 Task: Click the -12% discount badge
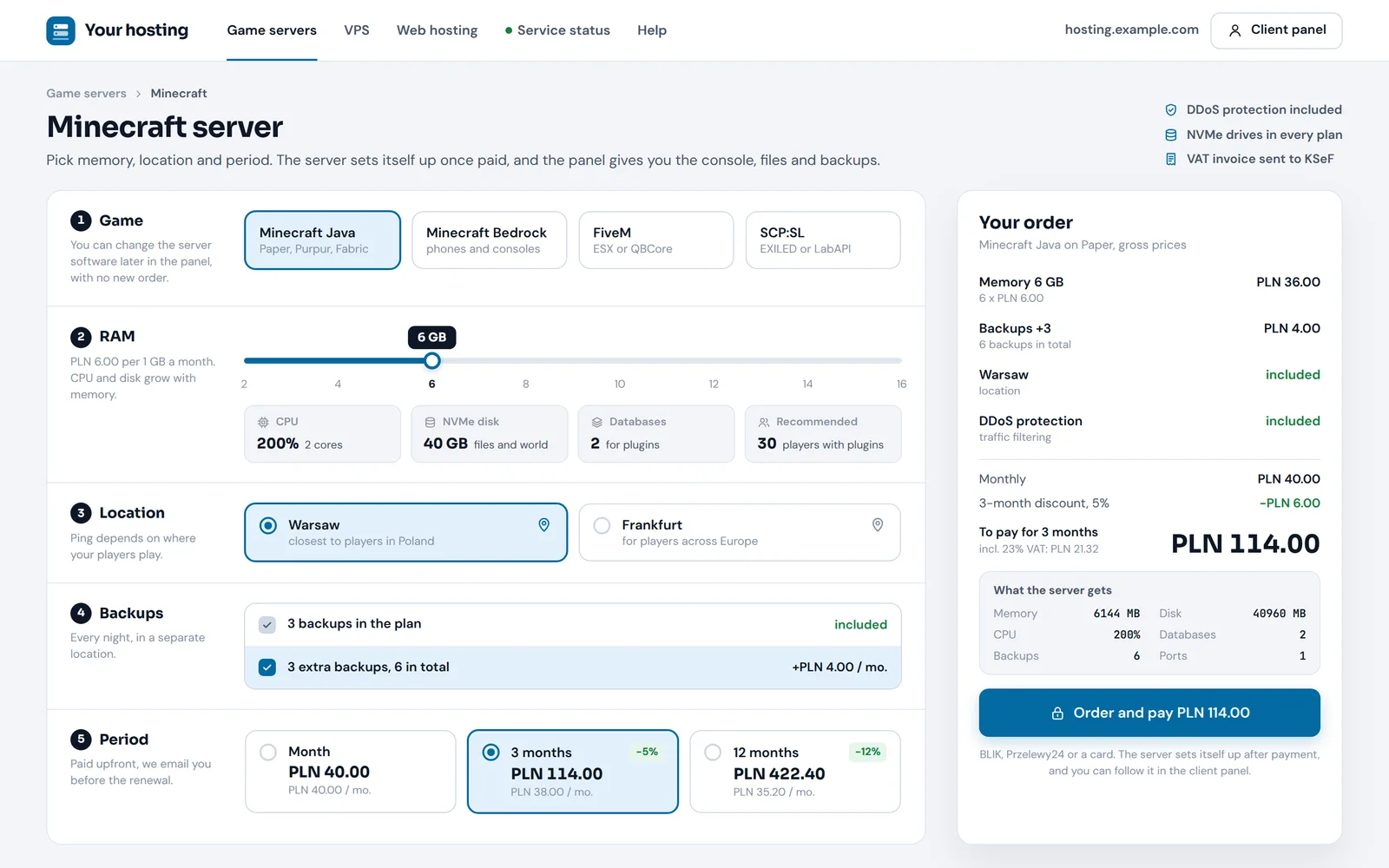(x=868, y=752)
